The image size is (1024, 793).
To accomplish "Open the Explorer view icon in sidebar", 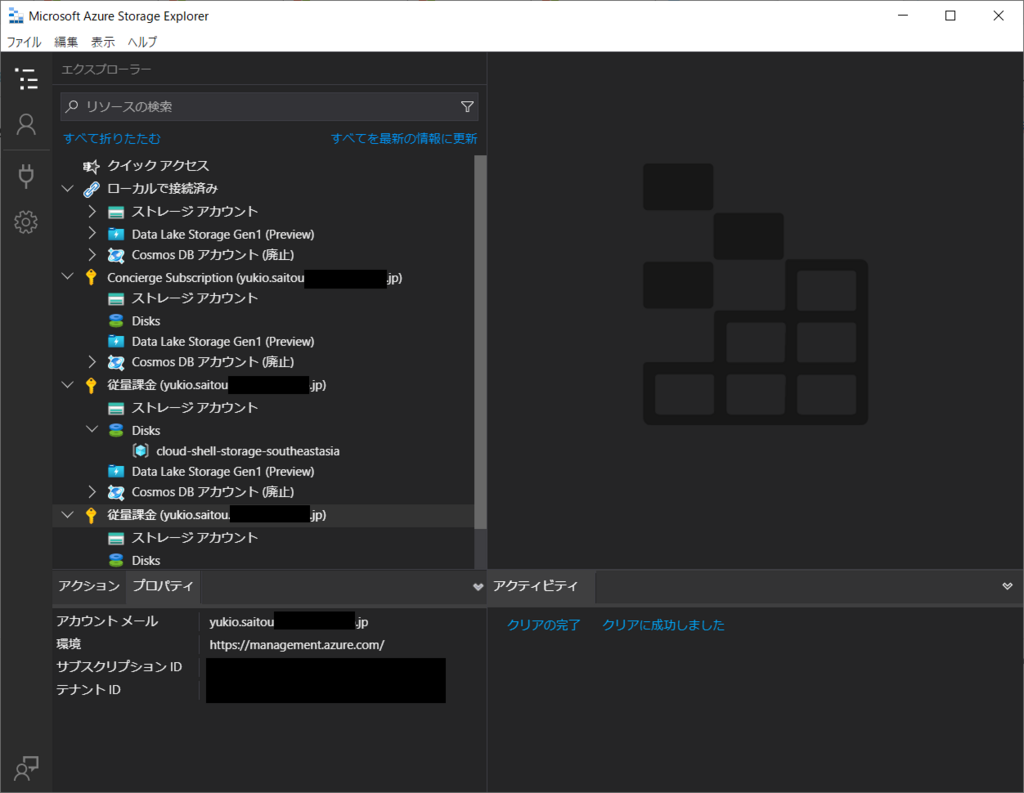I will click(x=26, y=80).
